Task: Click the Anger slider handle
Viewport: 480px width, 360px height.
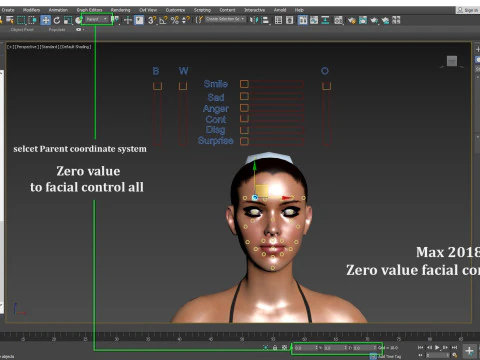Action: 244,108
